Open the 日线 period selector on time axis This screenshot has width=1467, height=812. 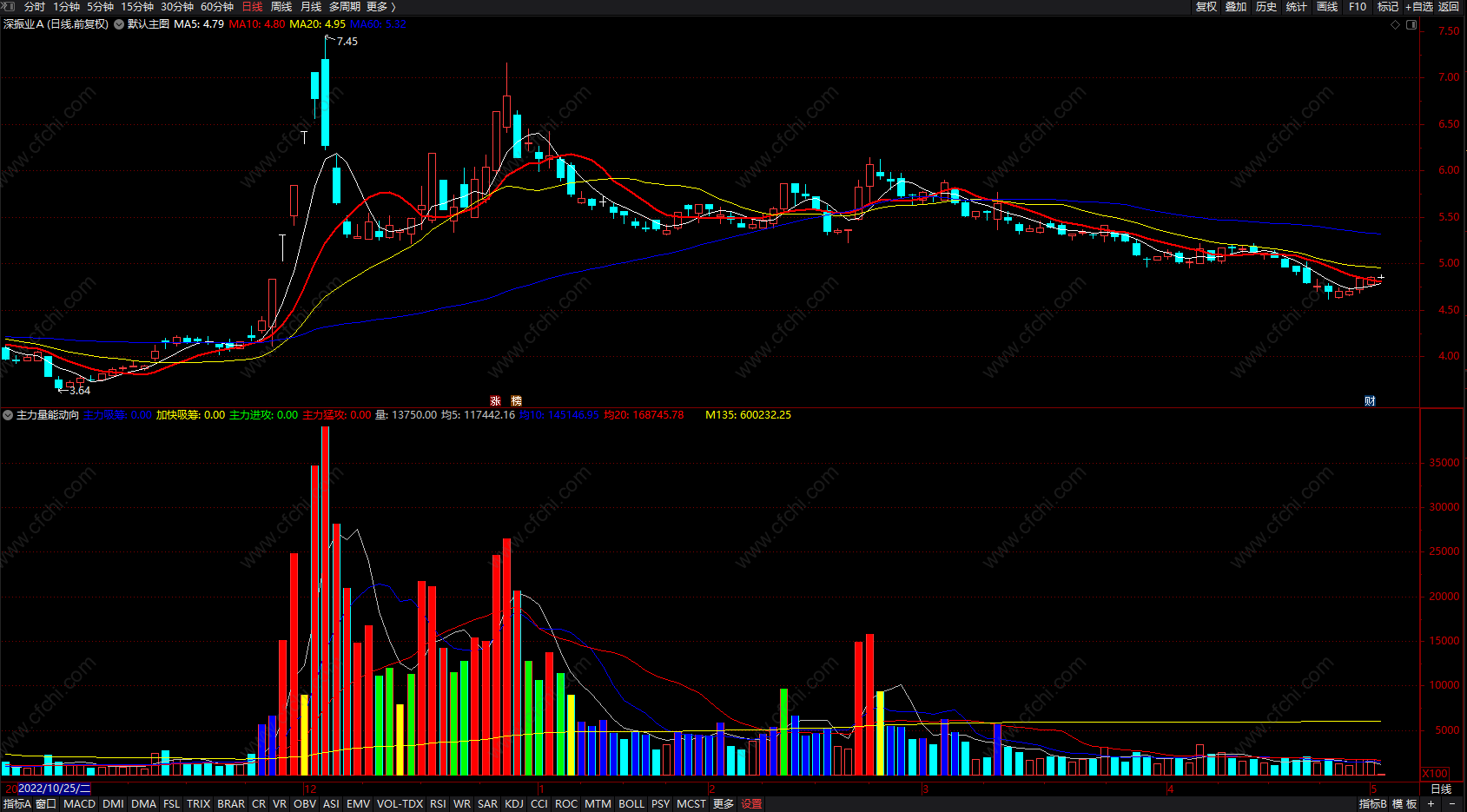coord(1441,789)
